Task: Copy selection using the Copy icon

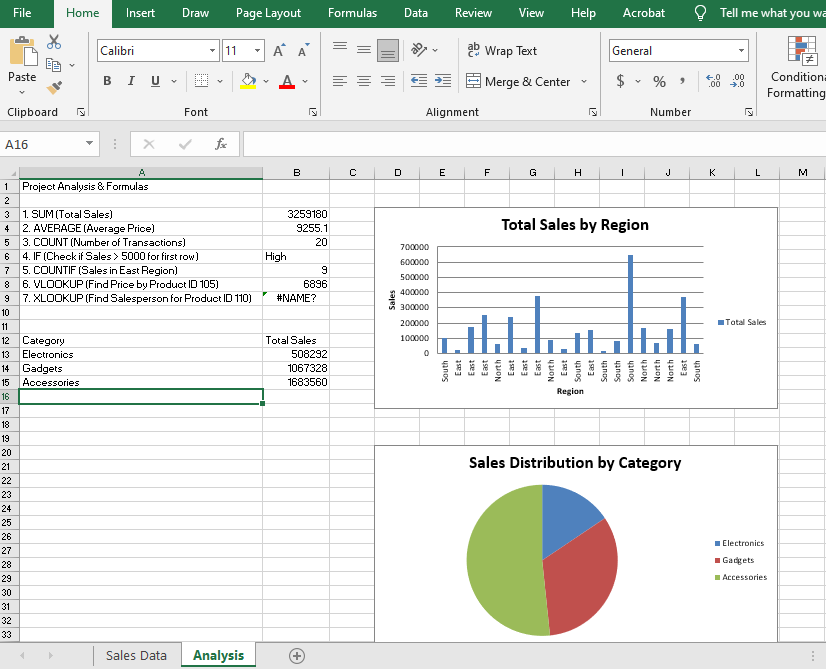Action: (54, 65)
